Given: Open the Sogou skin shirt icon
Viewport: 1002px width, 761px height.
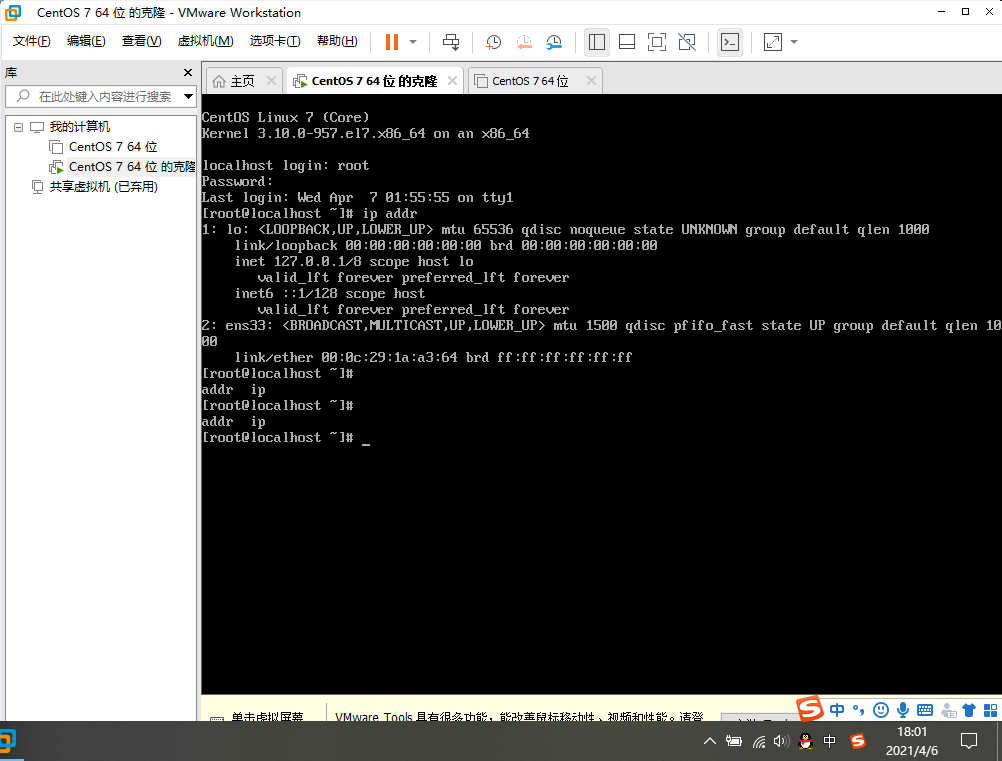Looking at the screenshot, I should pos(969,710).
